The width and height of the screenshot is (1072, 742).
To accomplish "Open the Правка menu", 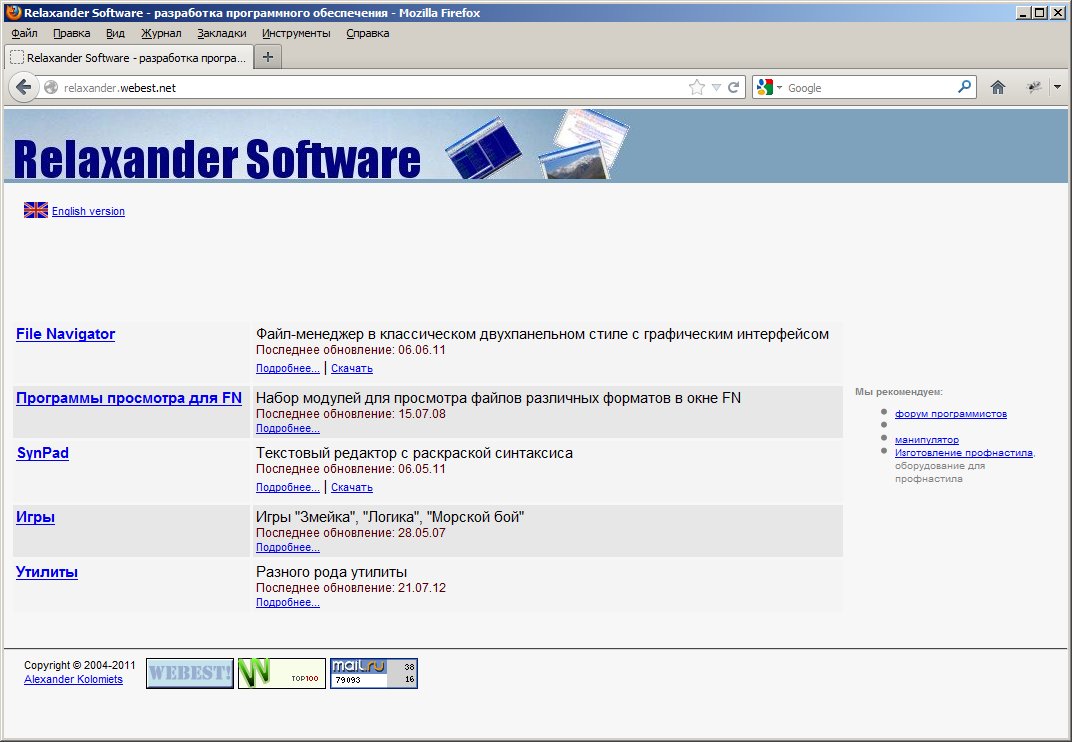I will coord(72,33).
